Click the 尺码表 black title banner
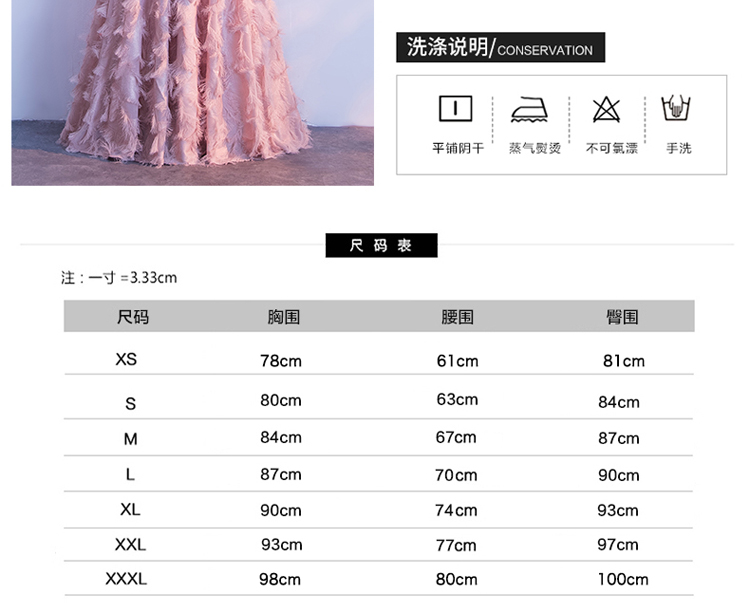 pos(381,245)
